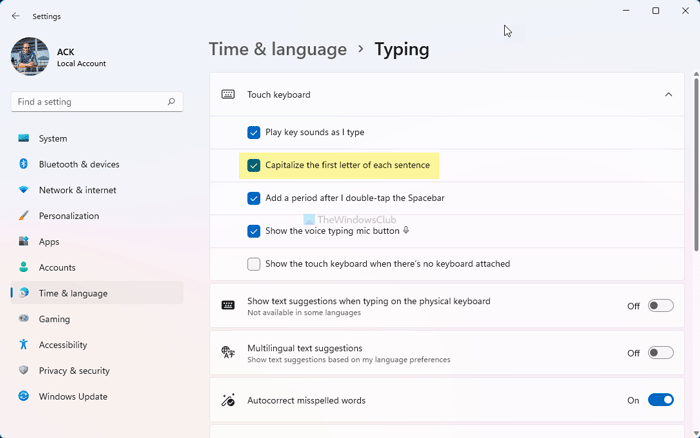Screen dimensions: 700x438
Task: Click the Bluetooth & devices icon
Action: click(x=23, y=164)
